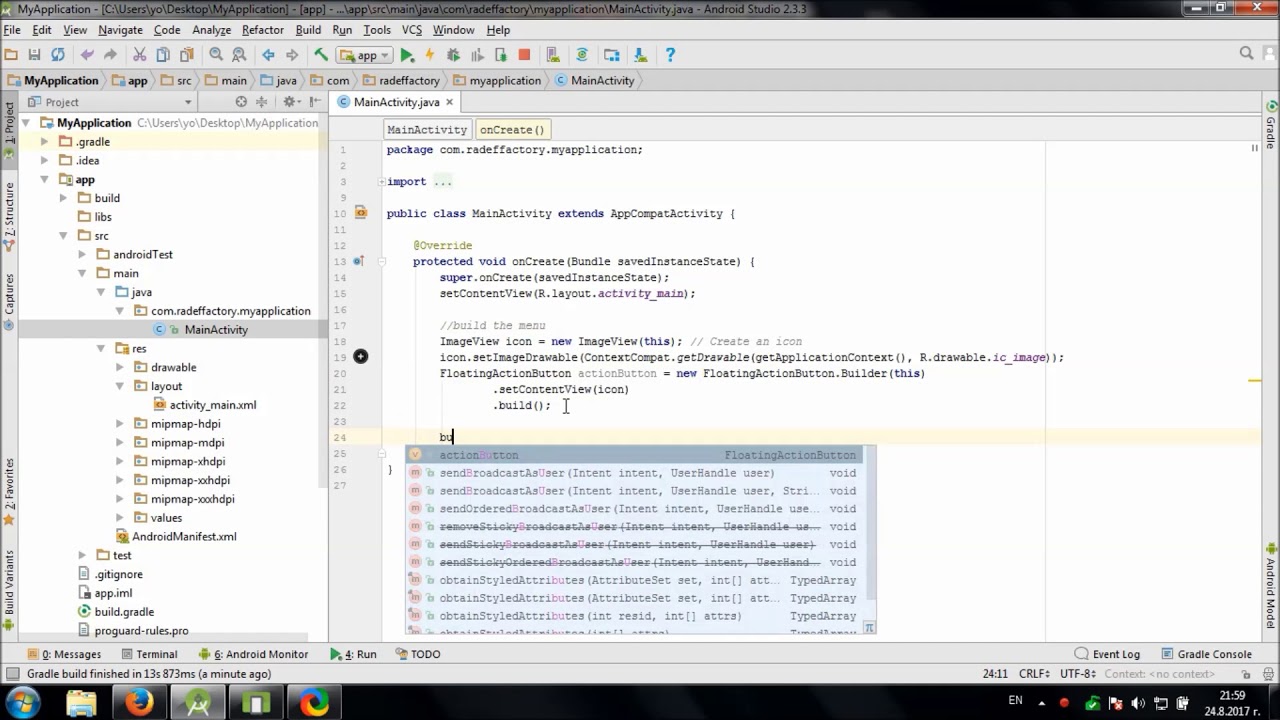Open the Refactor menu
Screen dimensions: 1280x720
click(263, 30)
